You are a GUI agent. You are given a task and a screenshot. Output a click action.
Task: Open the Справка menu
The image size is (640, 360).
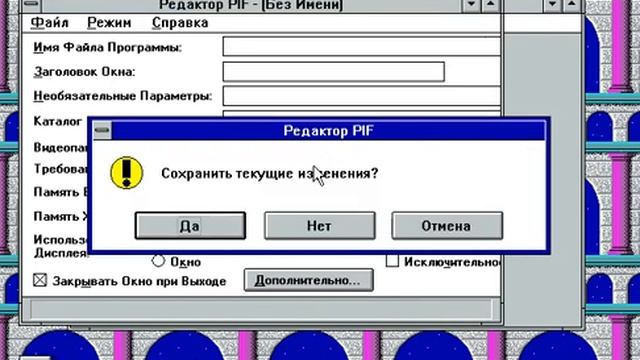coord(180,22)
